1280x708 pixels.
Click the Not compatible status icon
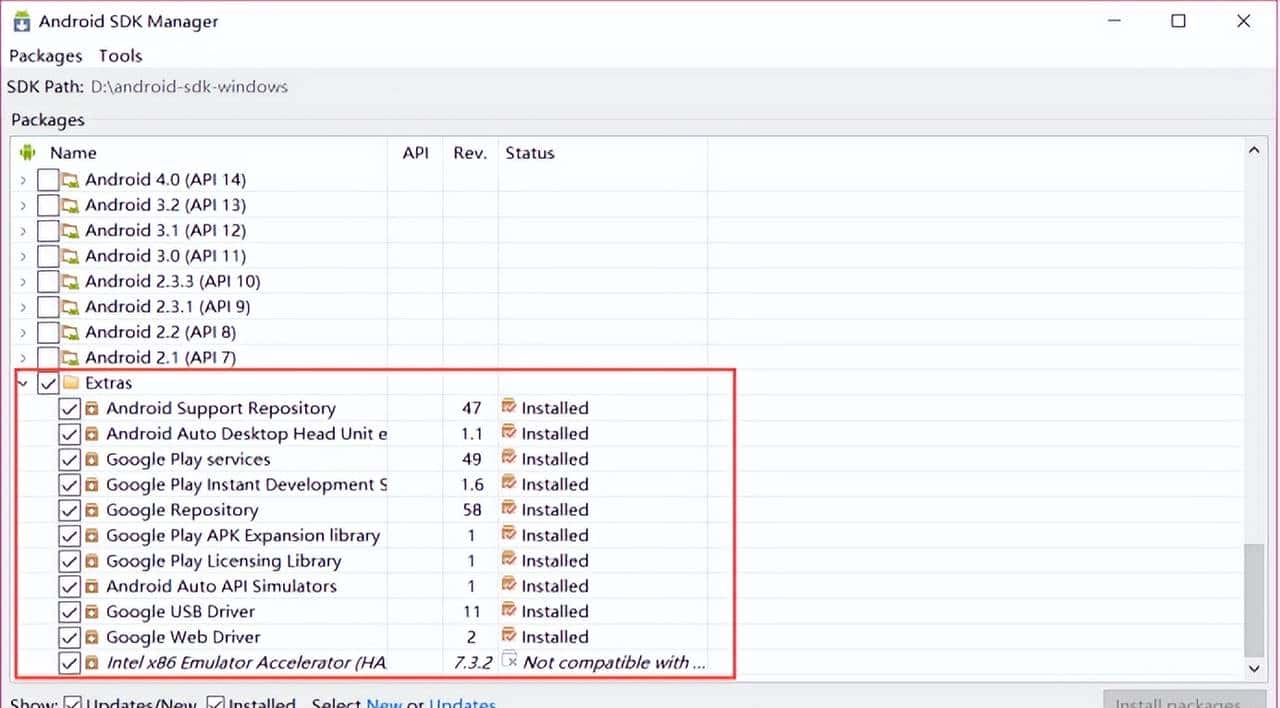click(510, 660)
